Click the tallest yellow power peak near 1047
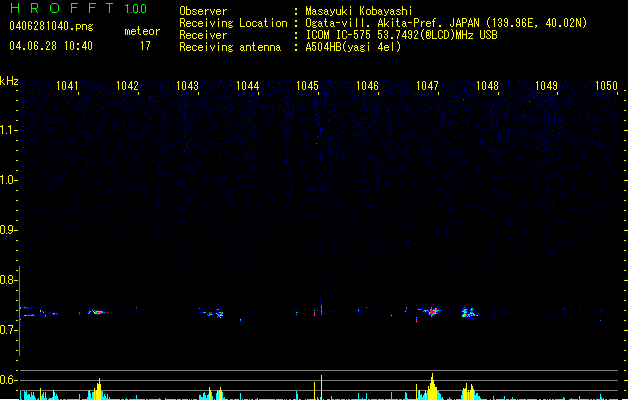Image resolution: width=629 pixels, height=400 pixels. tap(432, 386)
